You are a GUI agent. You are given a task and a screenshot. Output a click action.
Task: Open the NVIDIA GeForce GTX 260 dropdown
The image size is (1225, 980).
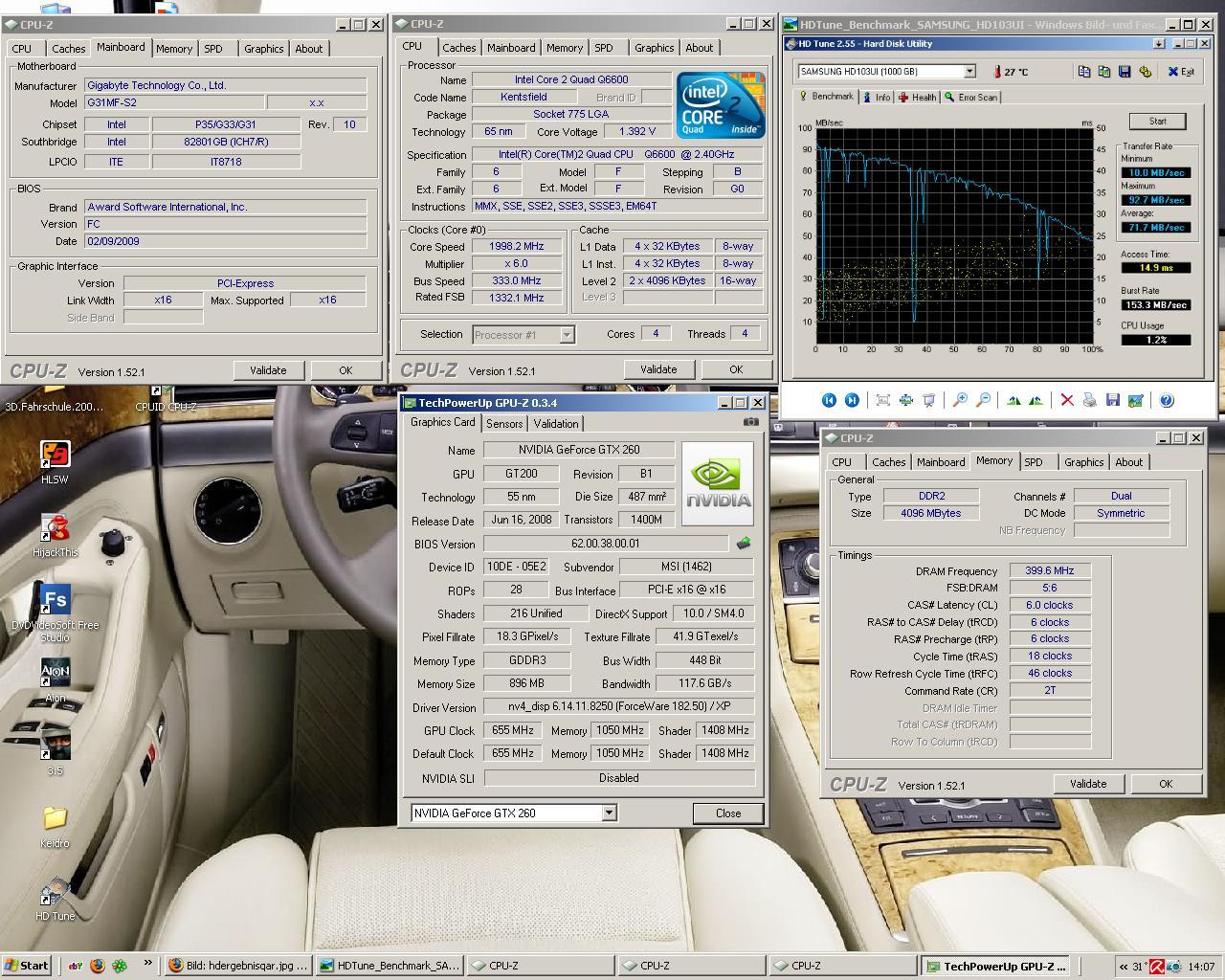coord(609,813)
